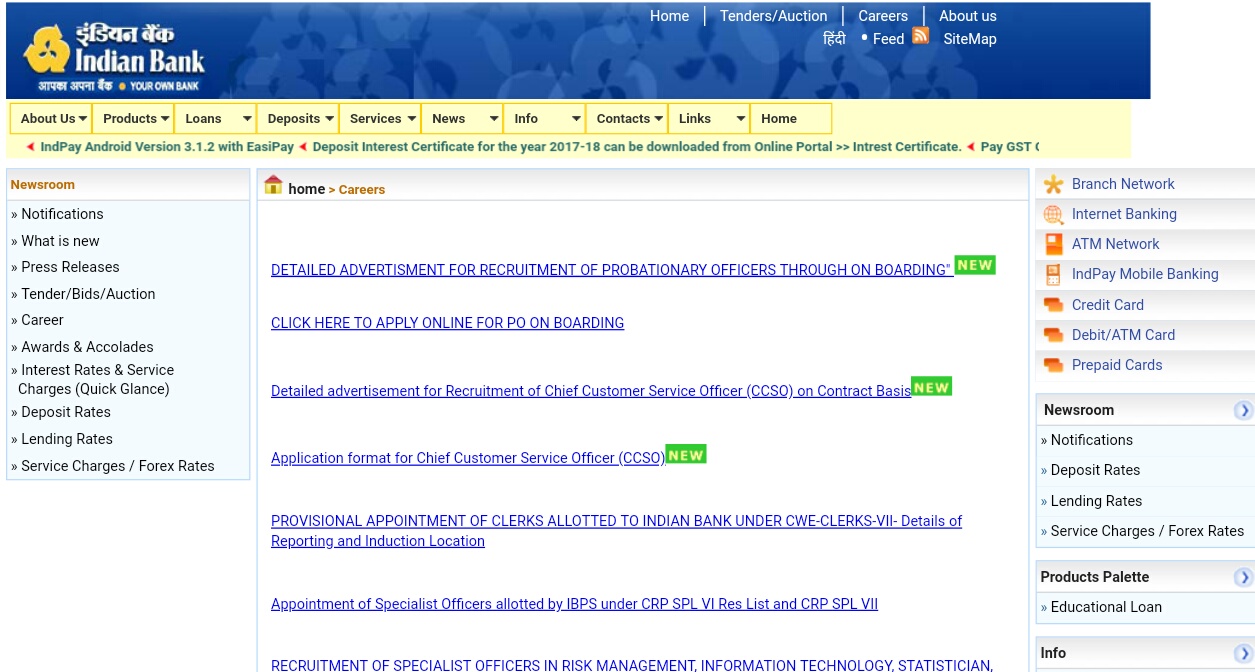1255x672 pixels.
Task: Open Provisional Appointment of Clerks link
Action: click(616, 531)
